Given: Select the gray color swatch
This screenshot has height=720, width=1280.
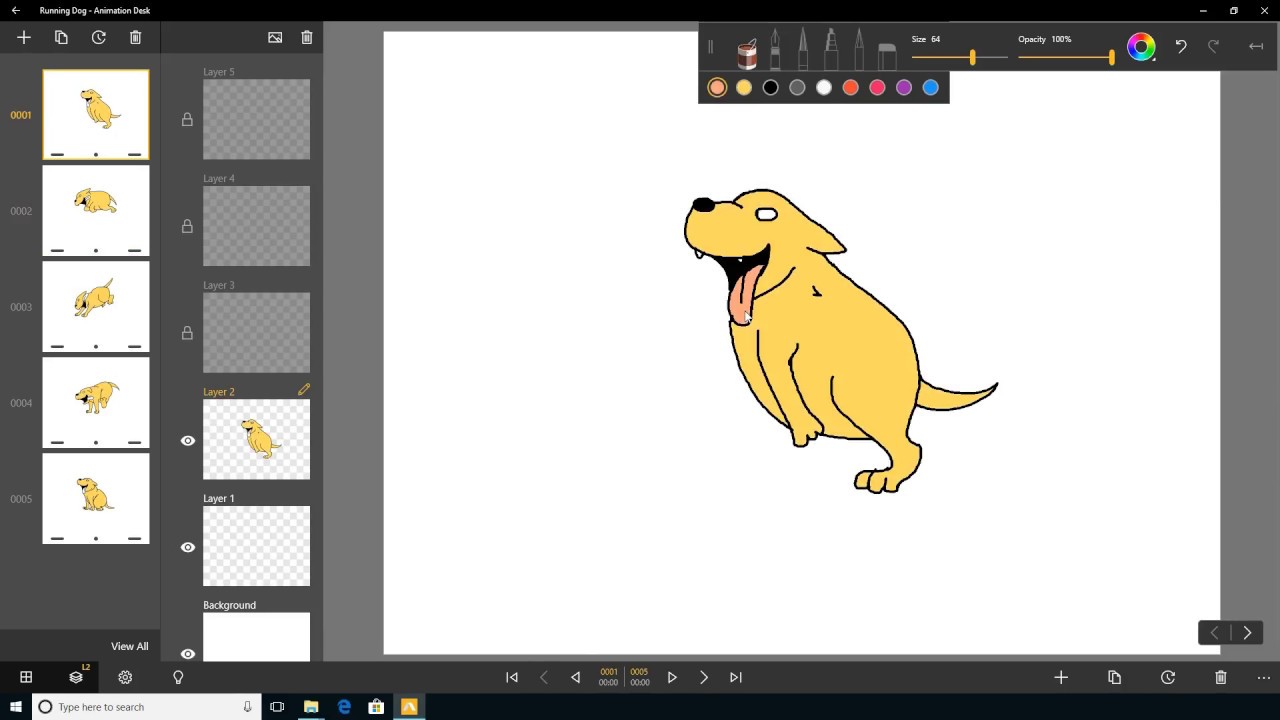Looking at the screenshot, I should [x=797, y=87].
